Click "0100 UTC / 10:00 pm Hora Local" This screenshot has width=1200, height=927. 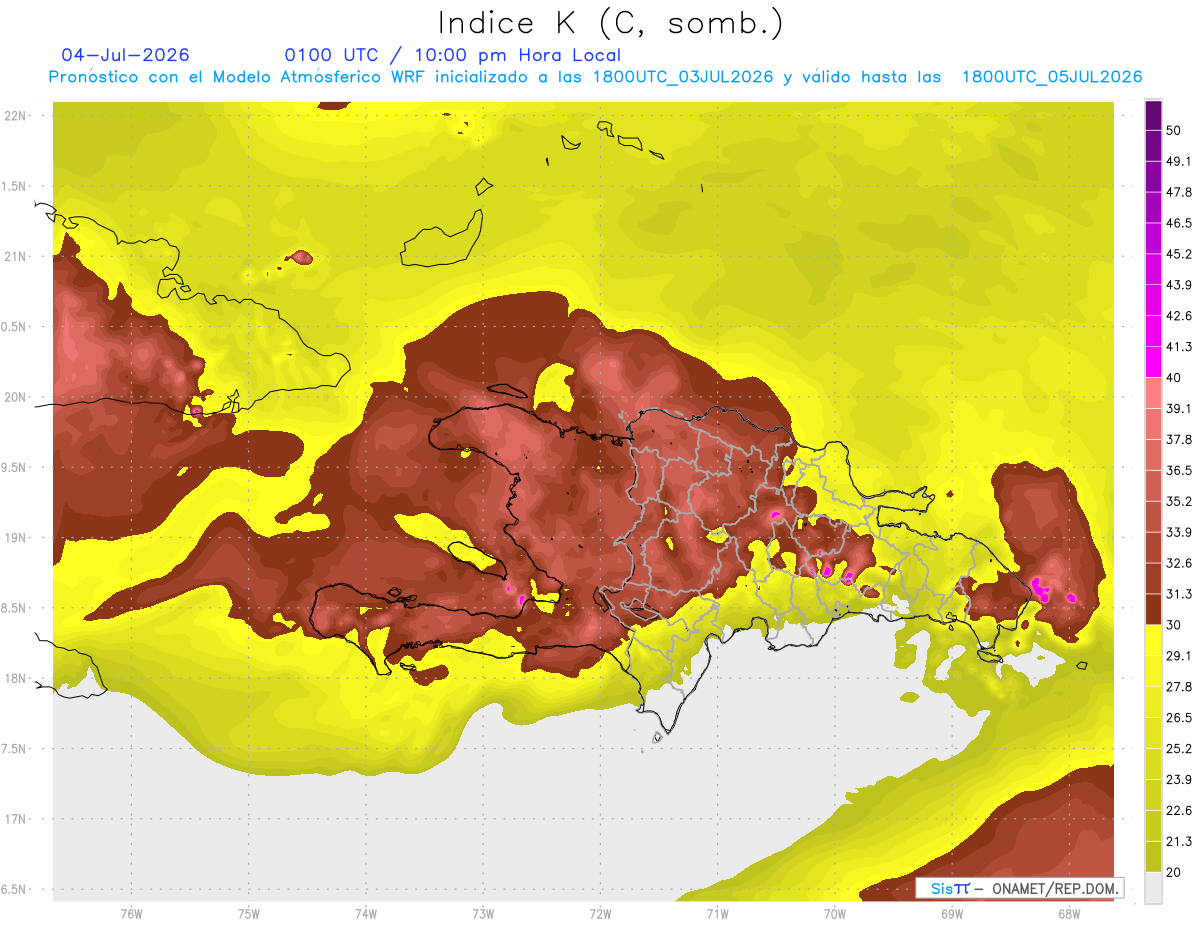coord(452,55)
